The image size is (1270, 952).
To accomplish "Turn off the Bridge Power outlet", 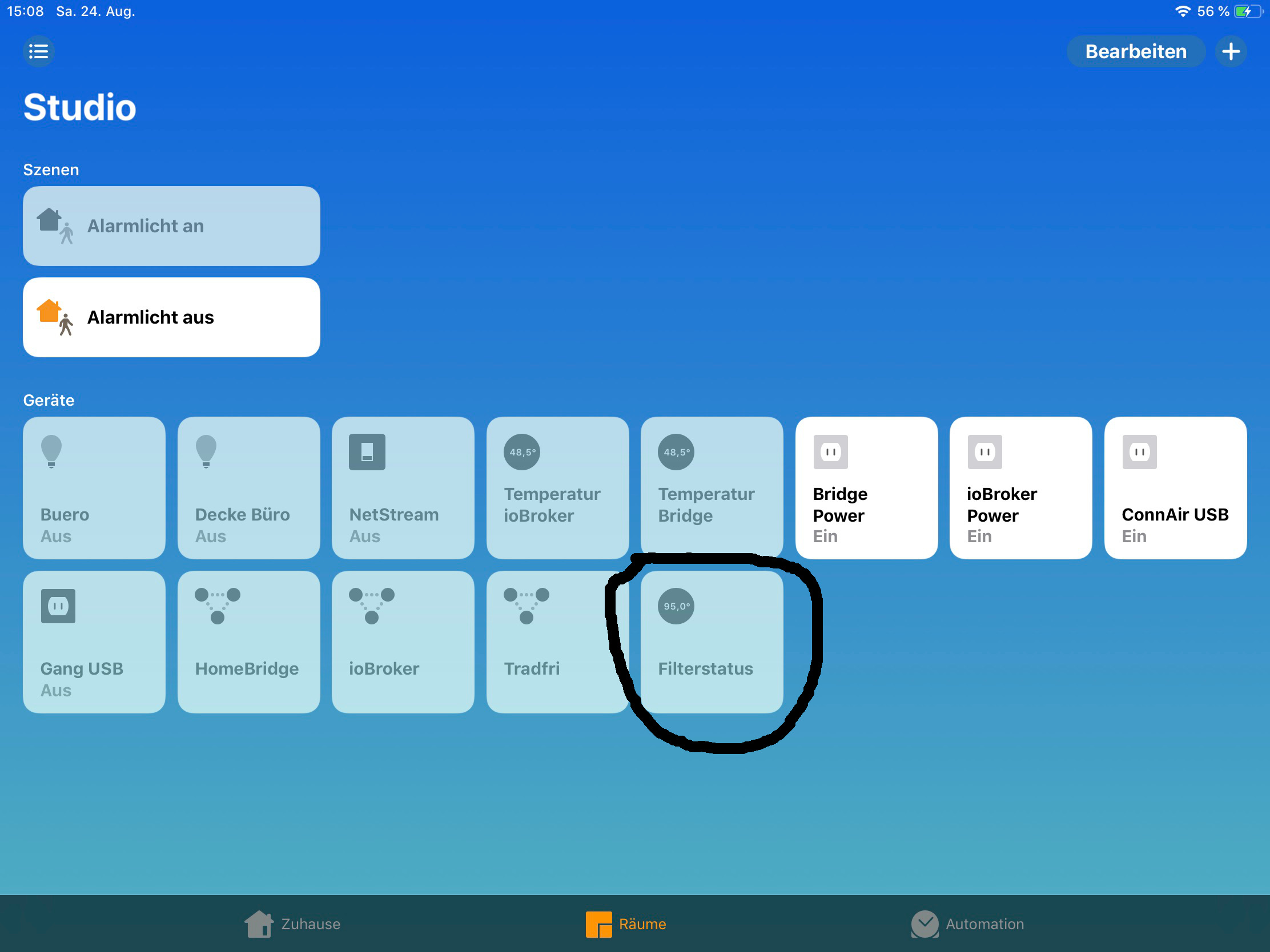I will (866, 488).
